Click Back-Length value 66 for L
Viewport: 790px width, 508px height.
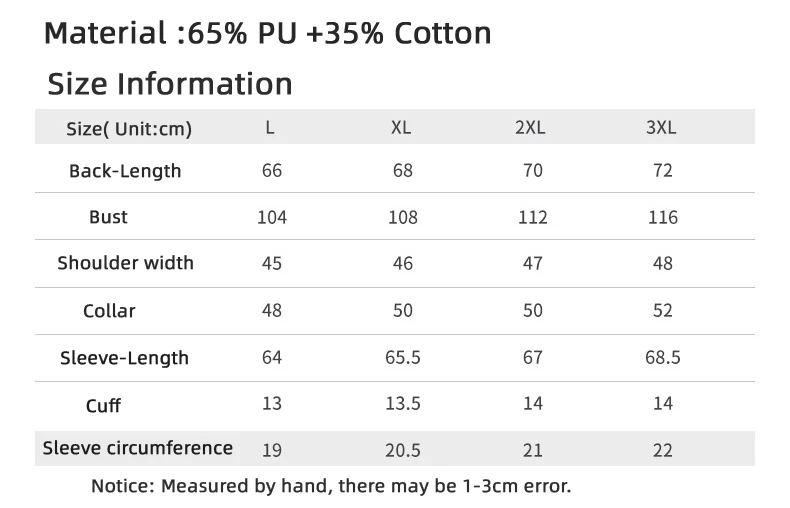tap(272, 170)
